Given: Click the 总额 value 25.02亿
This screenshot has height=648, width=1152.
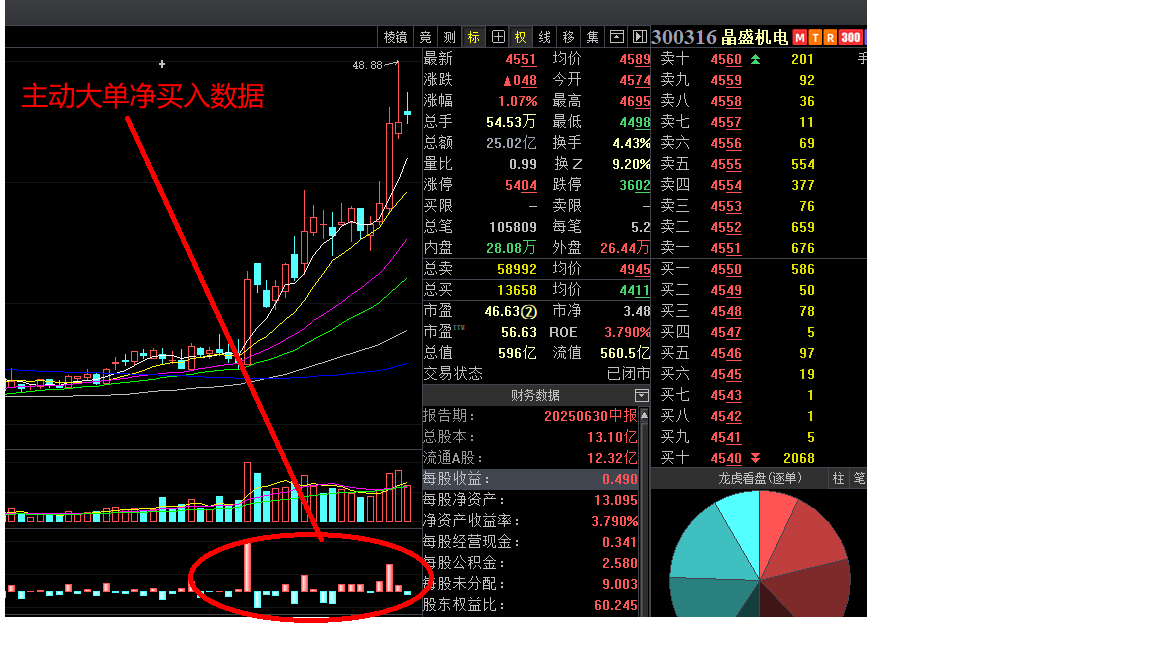Looking at the screenshot, I should click(x=511, y=143).
